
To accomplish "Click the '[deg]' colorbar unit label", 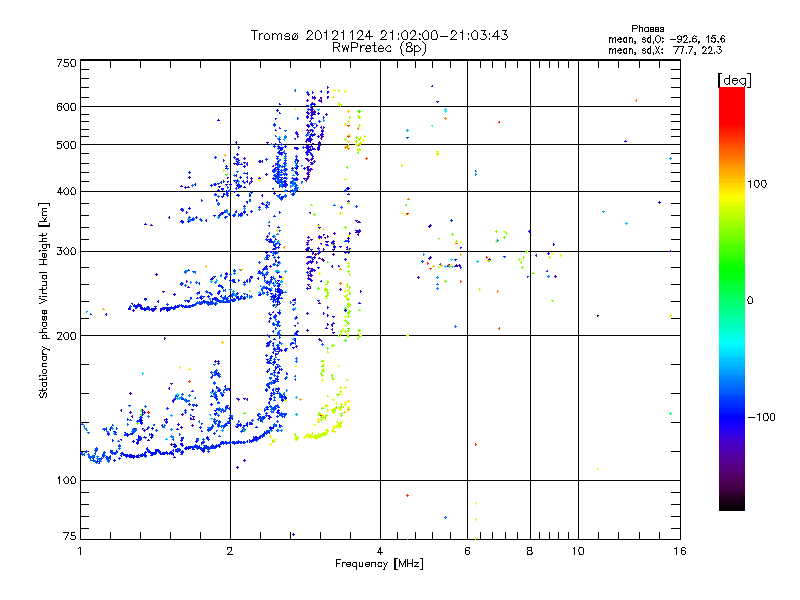I will pyautogui.click(x=734, y=80).
